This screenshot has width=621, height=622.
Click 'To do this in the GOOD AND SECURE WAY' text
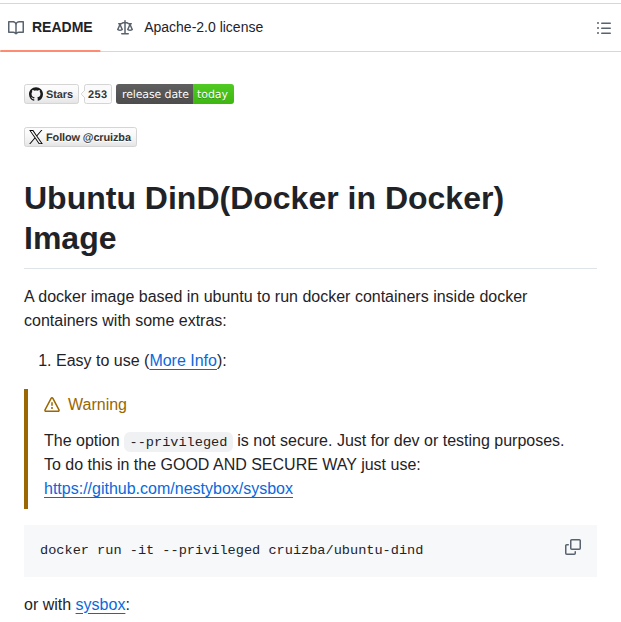coord(232,465)
